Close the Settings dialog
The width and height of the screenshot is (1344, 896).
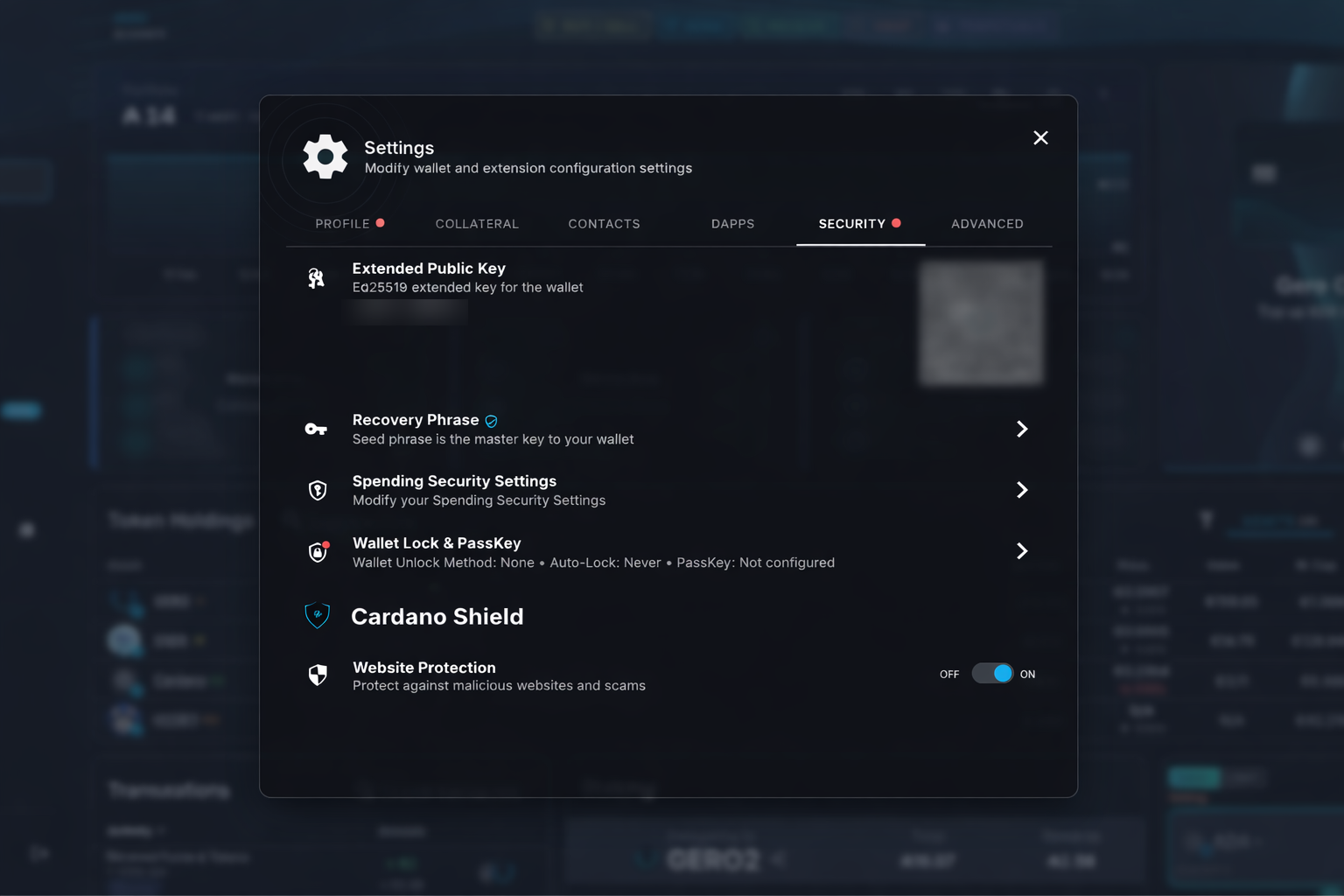[1040, 137]
